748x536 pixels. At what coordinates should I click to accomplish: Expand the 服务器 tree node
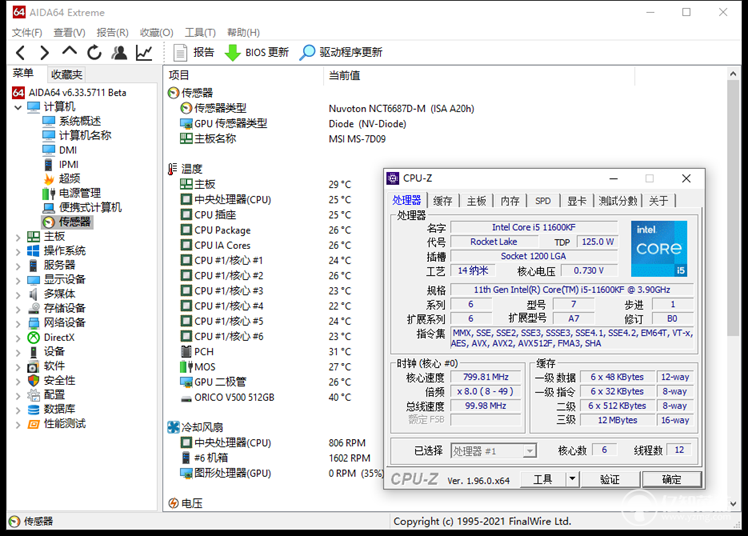(x=18, y=266)
